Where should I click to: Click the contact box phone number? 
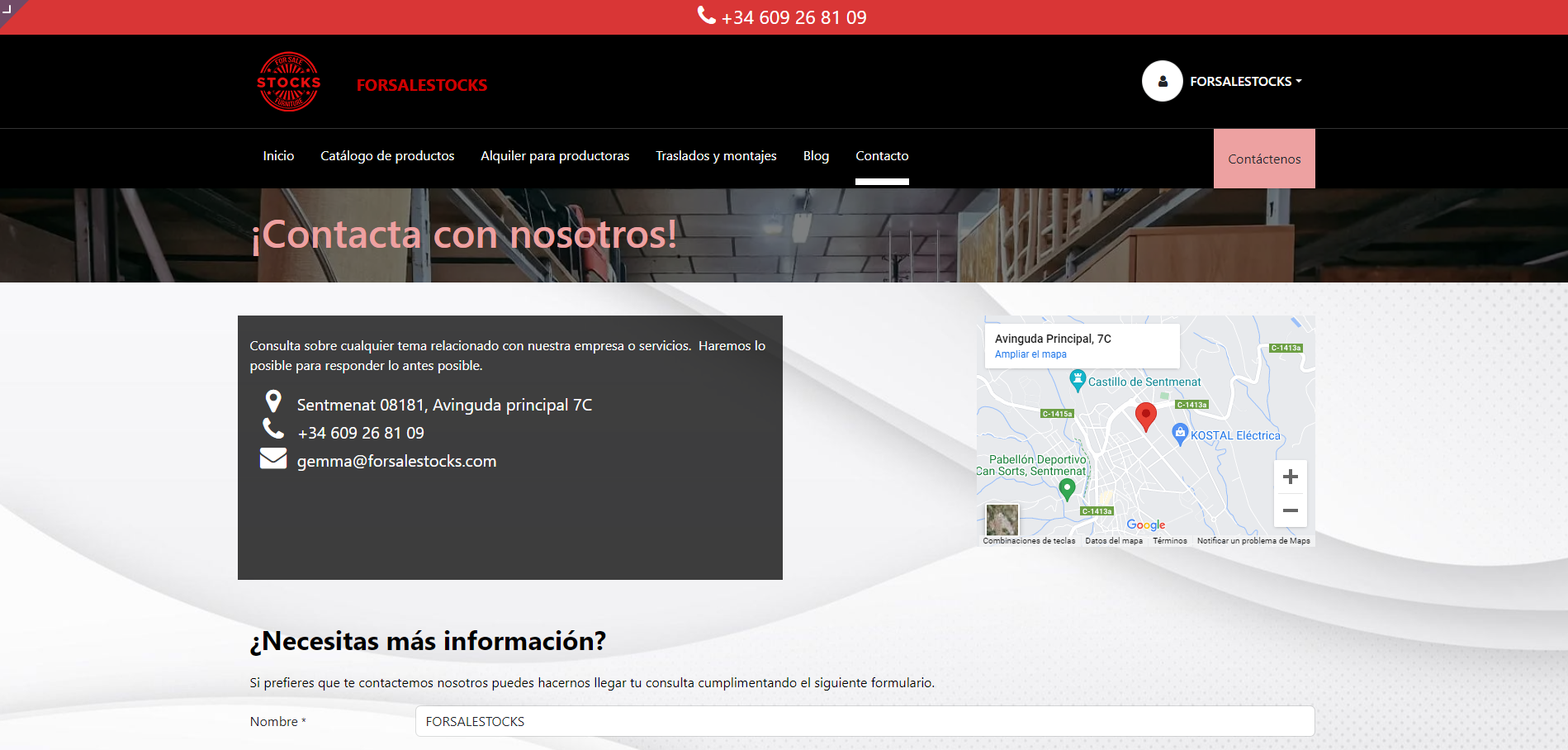(361, 433)
